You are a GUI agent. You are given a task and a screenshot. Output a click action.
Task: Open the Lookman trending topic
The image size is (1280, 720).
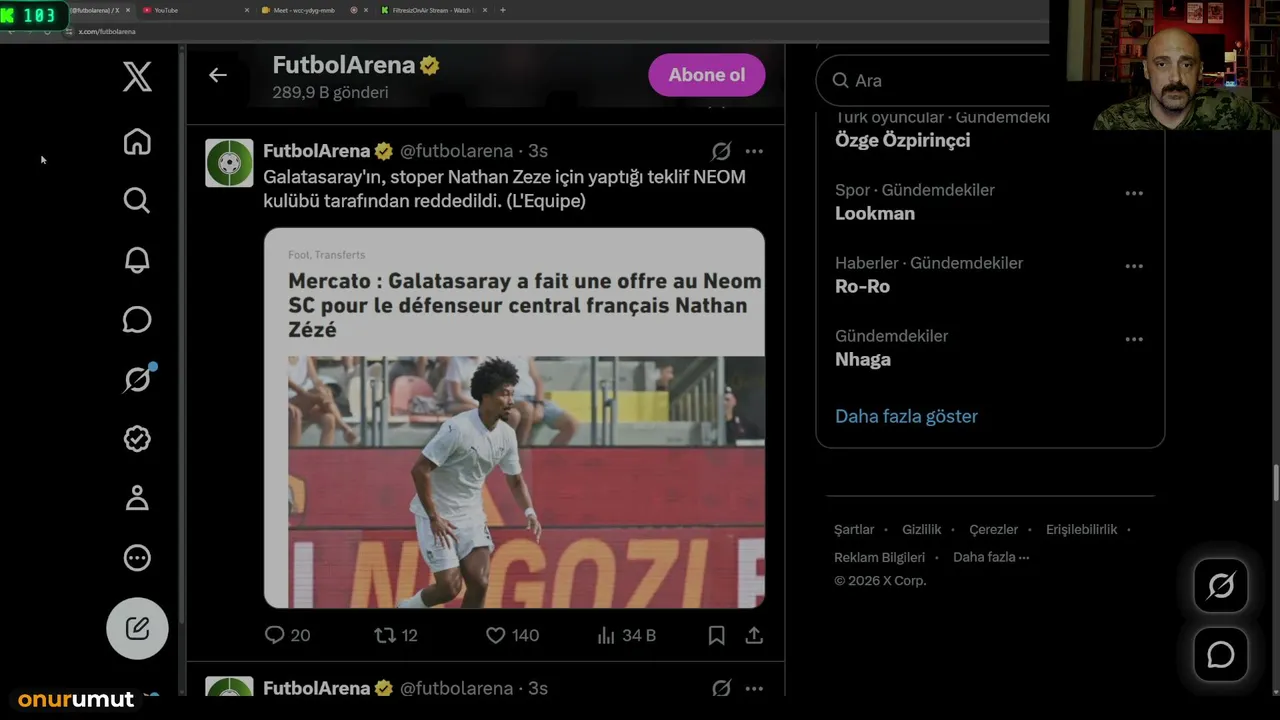click(x=875, y=213)
